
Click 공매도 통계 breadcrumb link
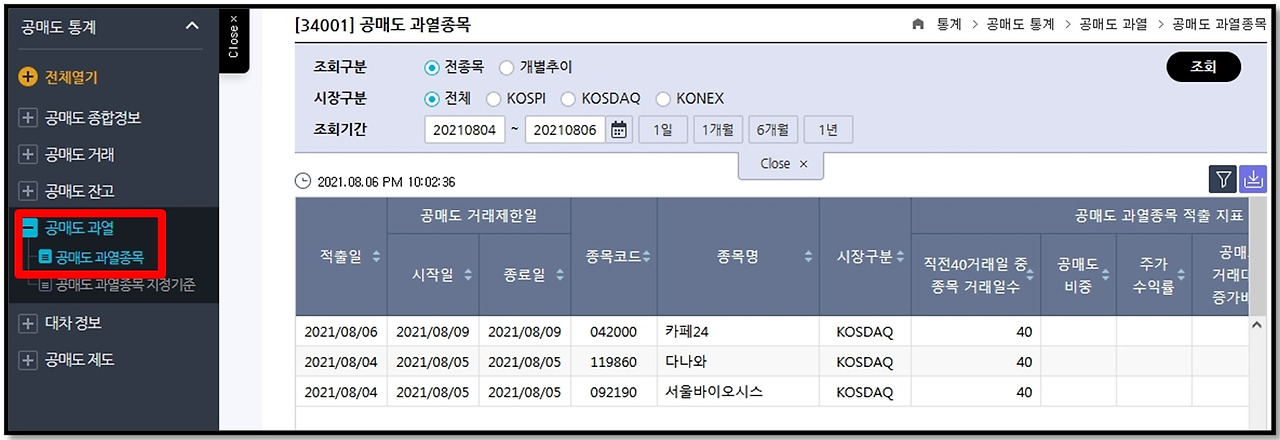(1020, 24)
